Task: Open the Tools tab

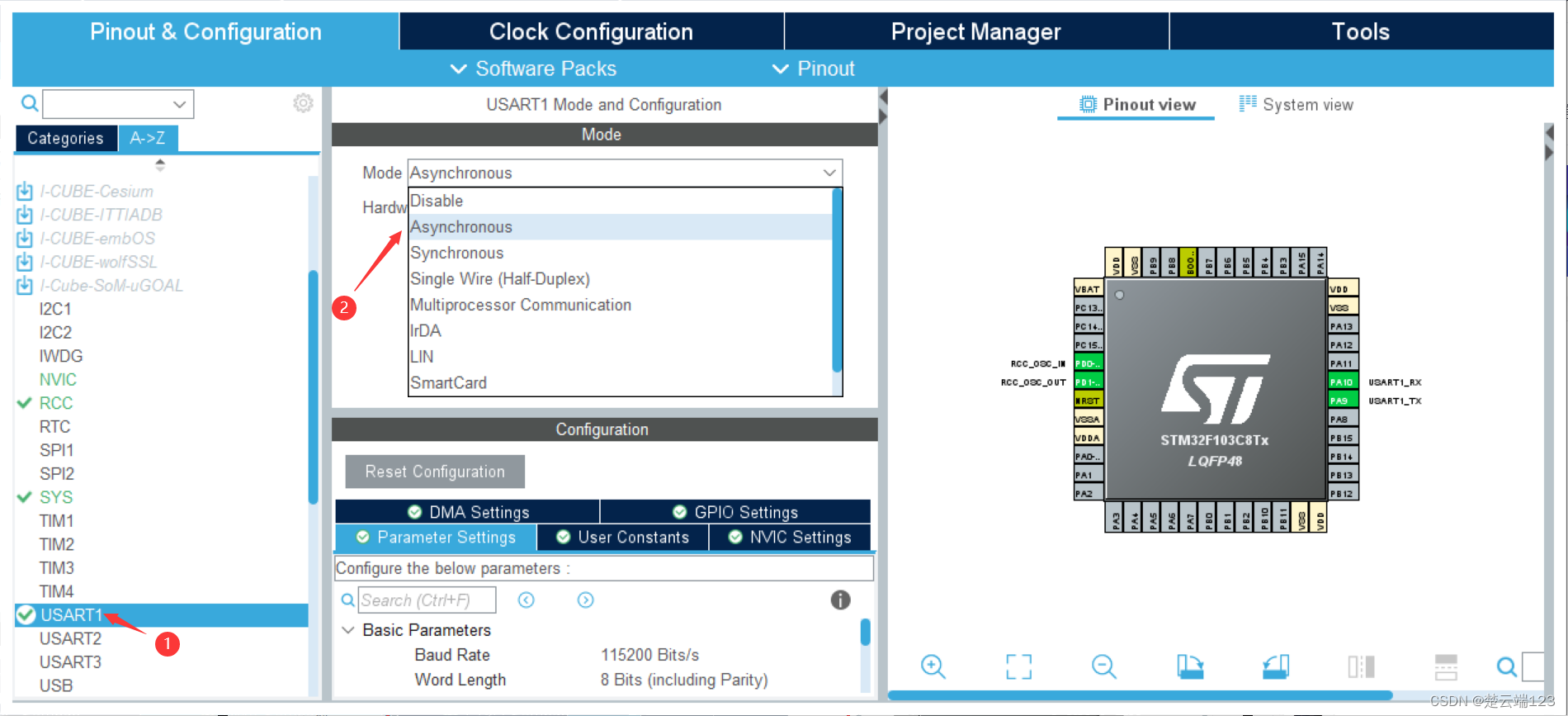Action: pos(1362,31)
